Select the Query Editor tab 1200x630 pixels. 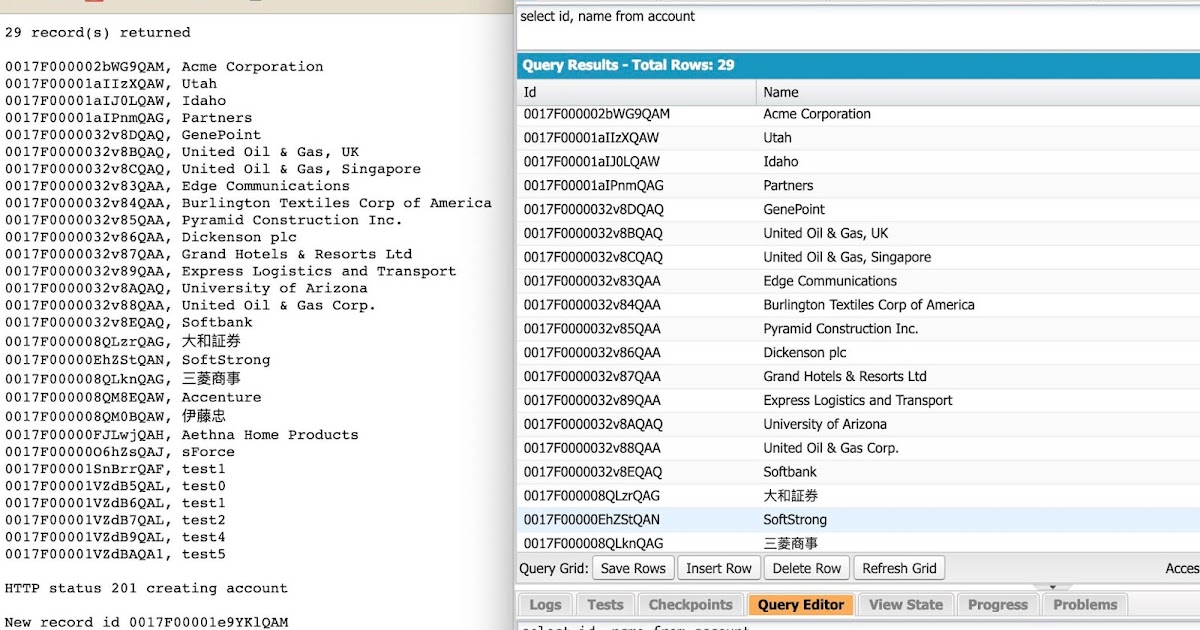click(801, 604)
